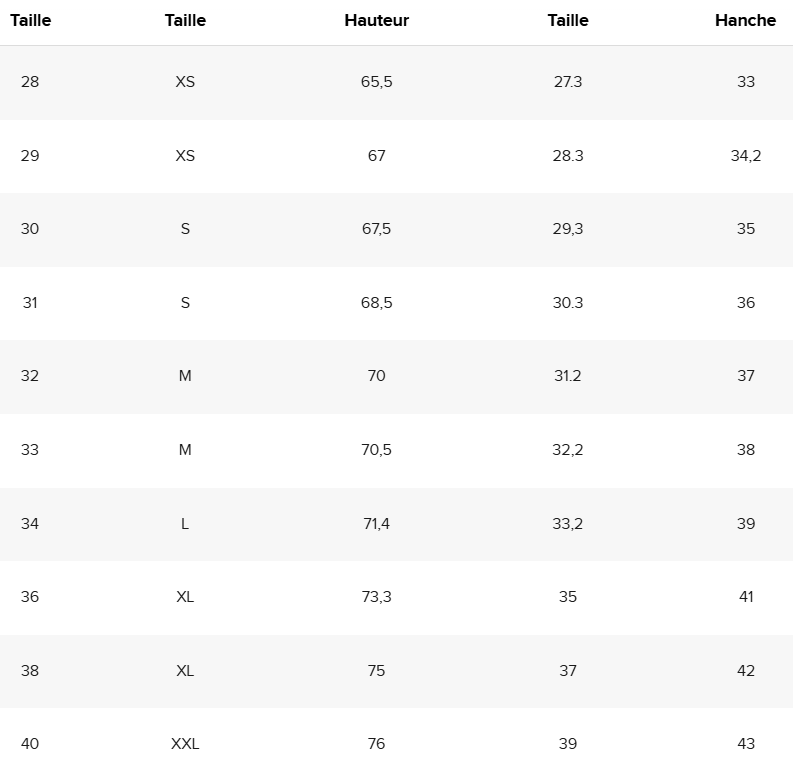Click the waist value 27.3
This screenshot has height=774, width=793.
click(x=567, y=81)
